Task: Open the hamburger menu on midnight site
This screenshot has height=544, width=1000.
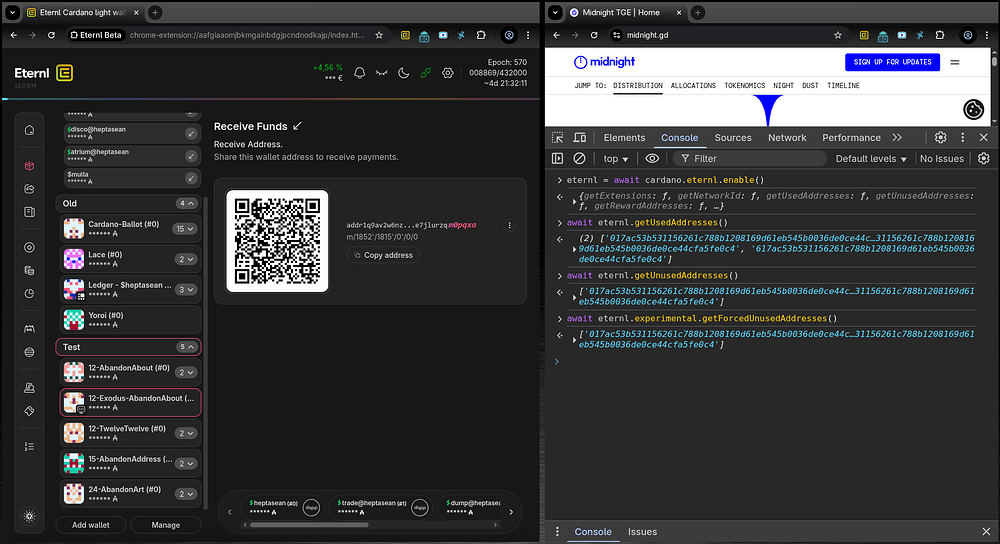Action: coord(955,62)
